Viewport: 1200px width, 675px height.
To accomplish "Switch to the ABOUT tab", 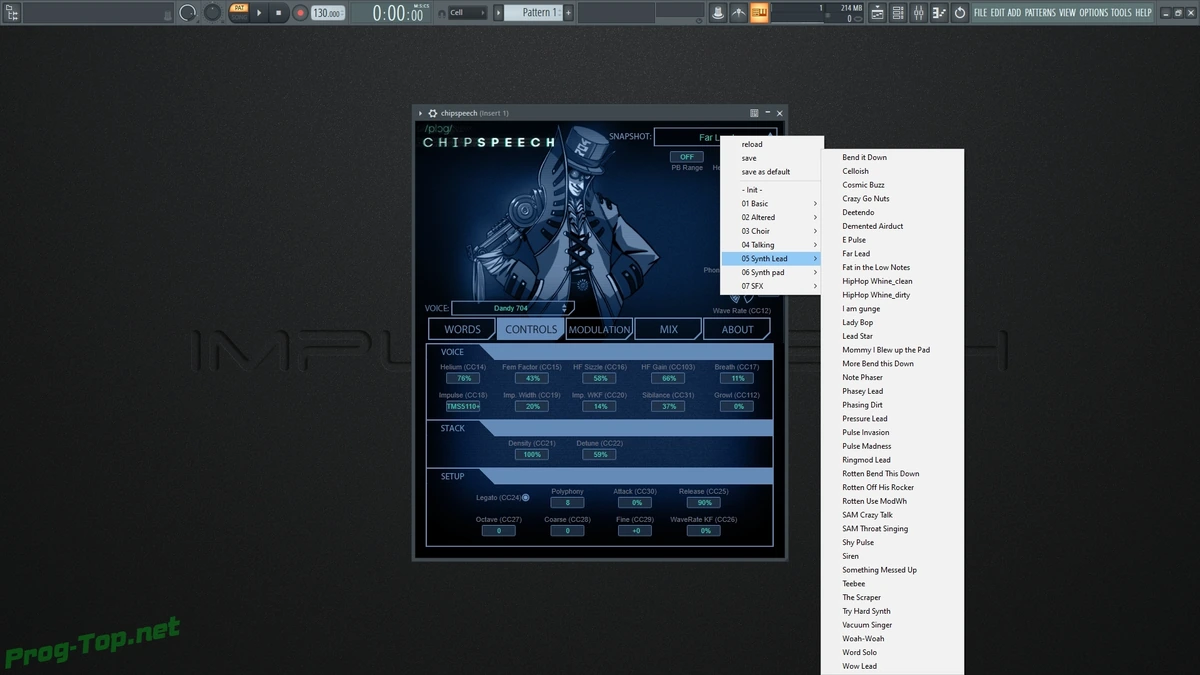I will pos(737,329).
